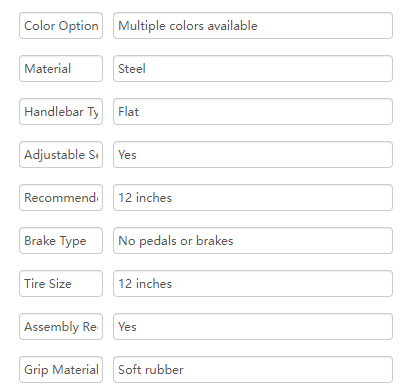Select the Brake Type label field
Viewport: 411px width, 388px height.
coord(61,241)
